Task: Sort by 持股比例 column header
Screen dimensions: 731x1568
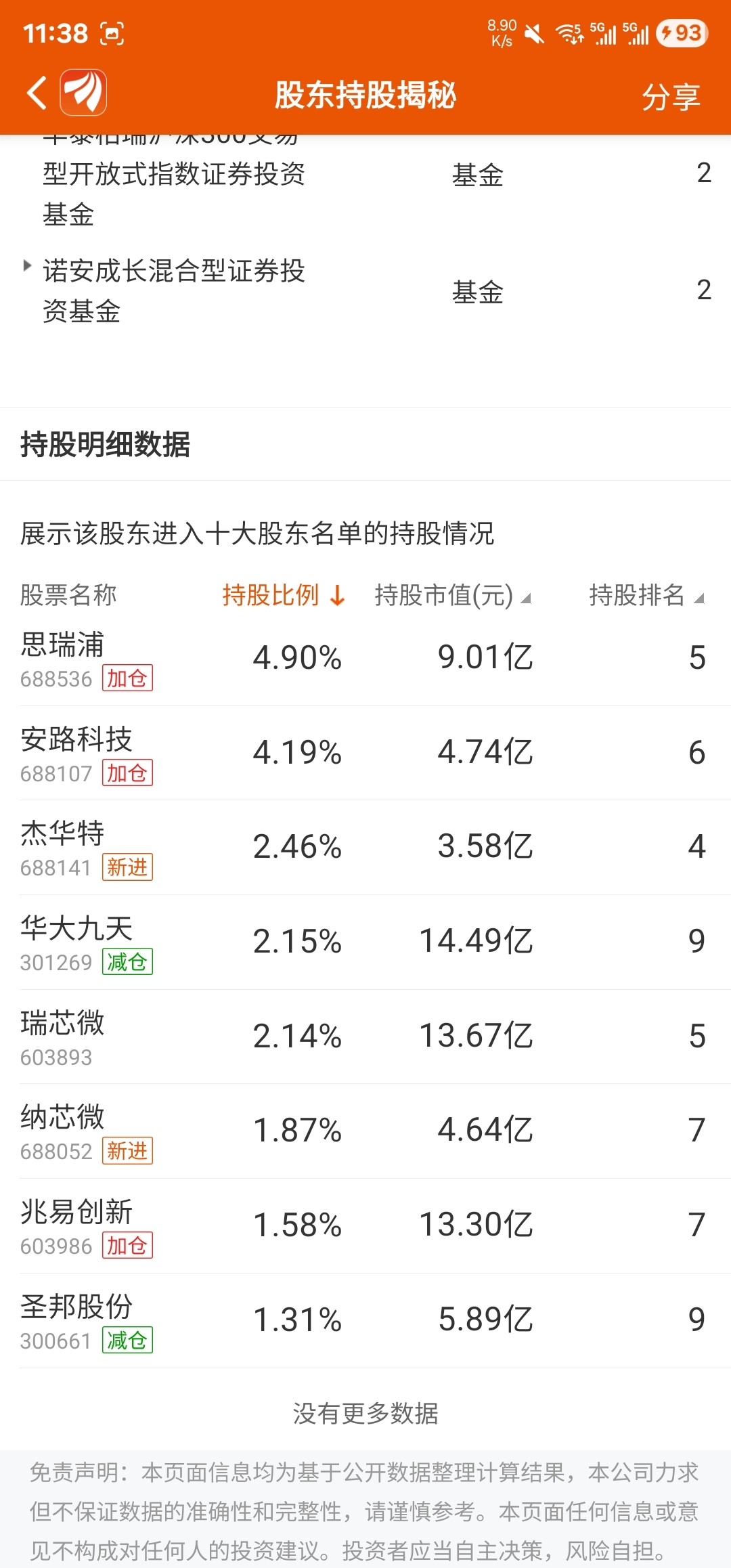Action: (284, 595)
